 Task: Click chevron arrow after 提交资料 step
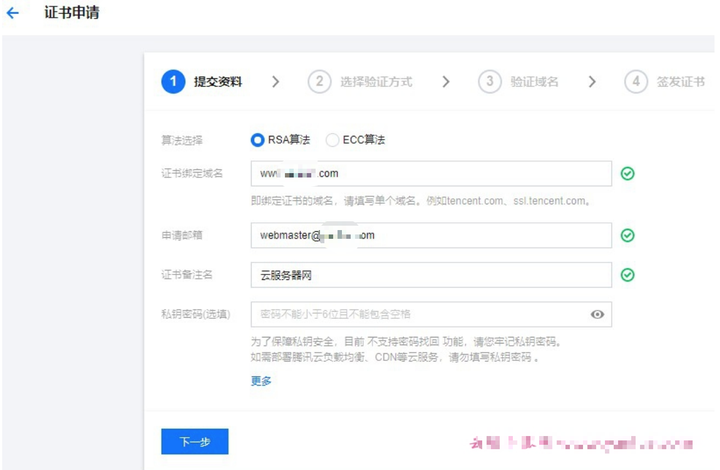tap(276, 82)
